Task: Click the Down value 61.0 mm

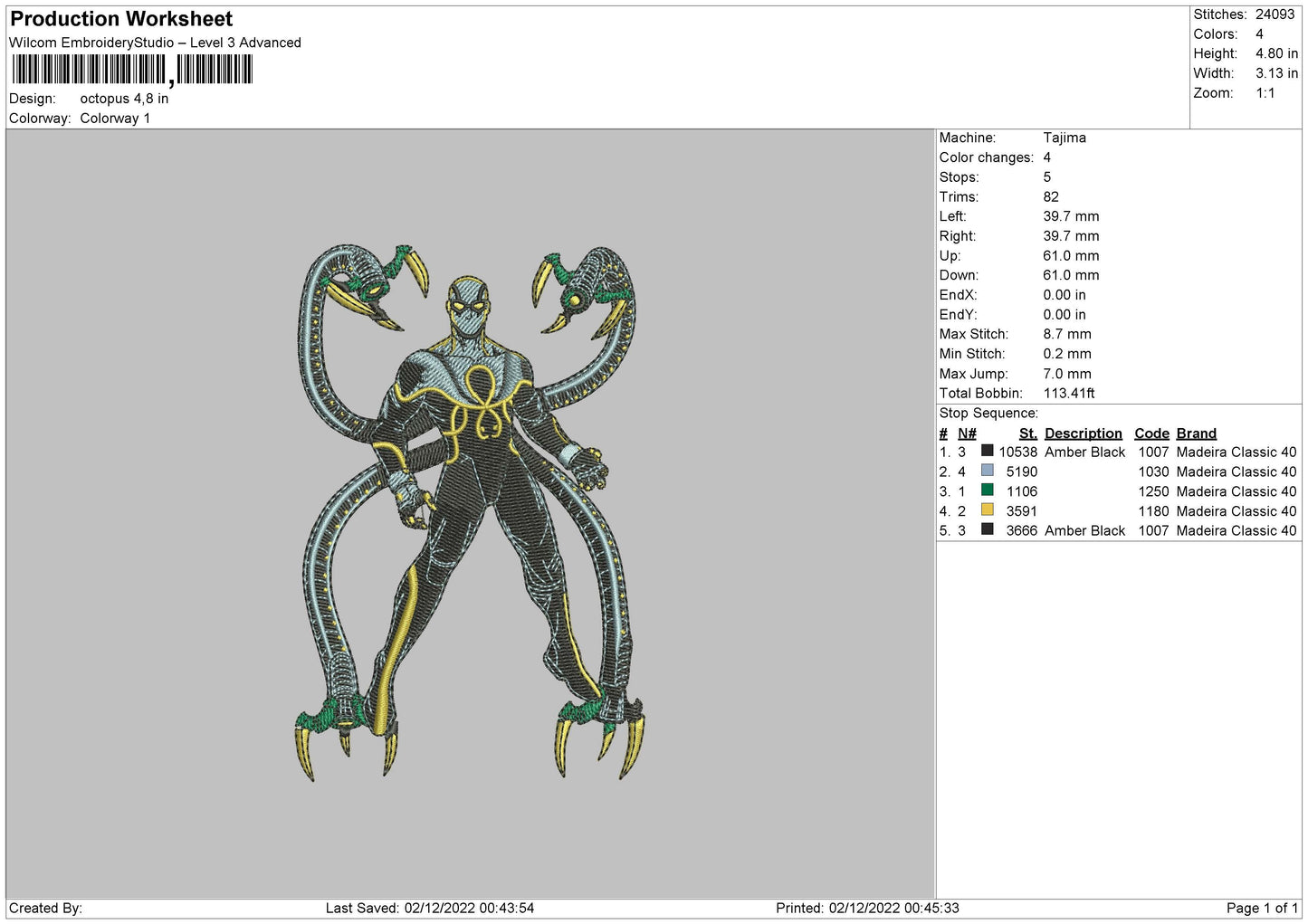Action: pyautogui.click(x=1071, y=275)
